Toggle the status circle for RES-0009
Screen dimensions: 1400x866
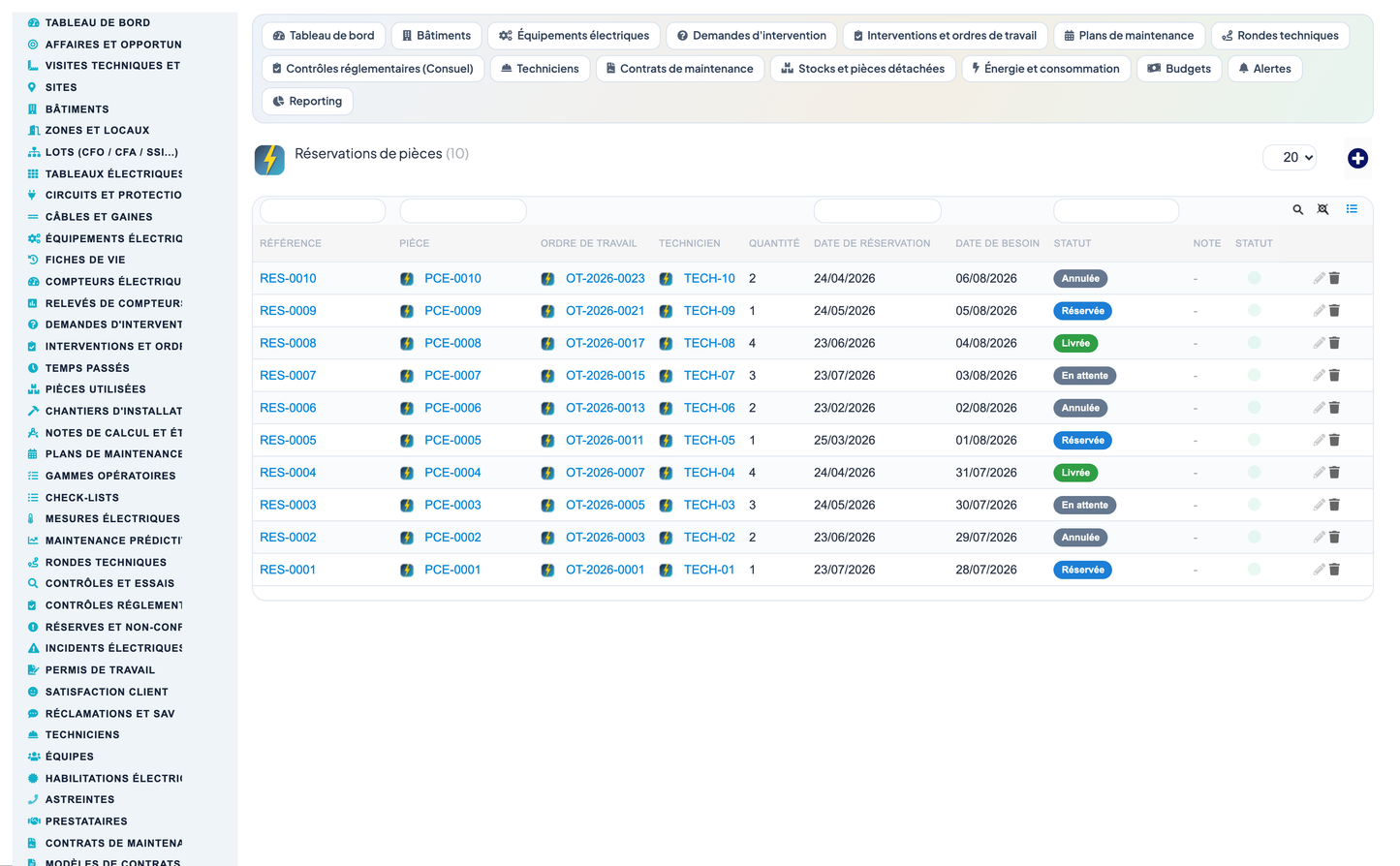1254,311
